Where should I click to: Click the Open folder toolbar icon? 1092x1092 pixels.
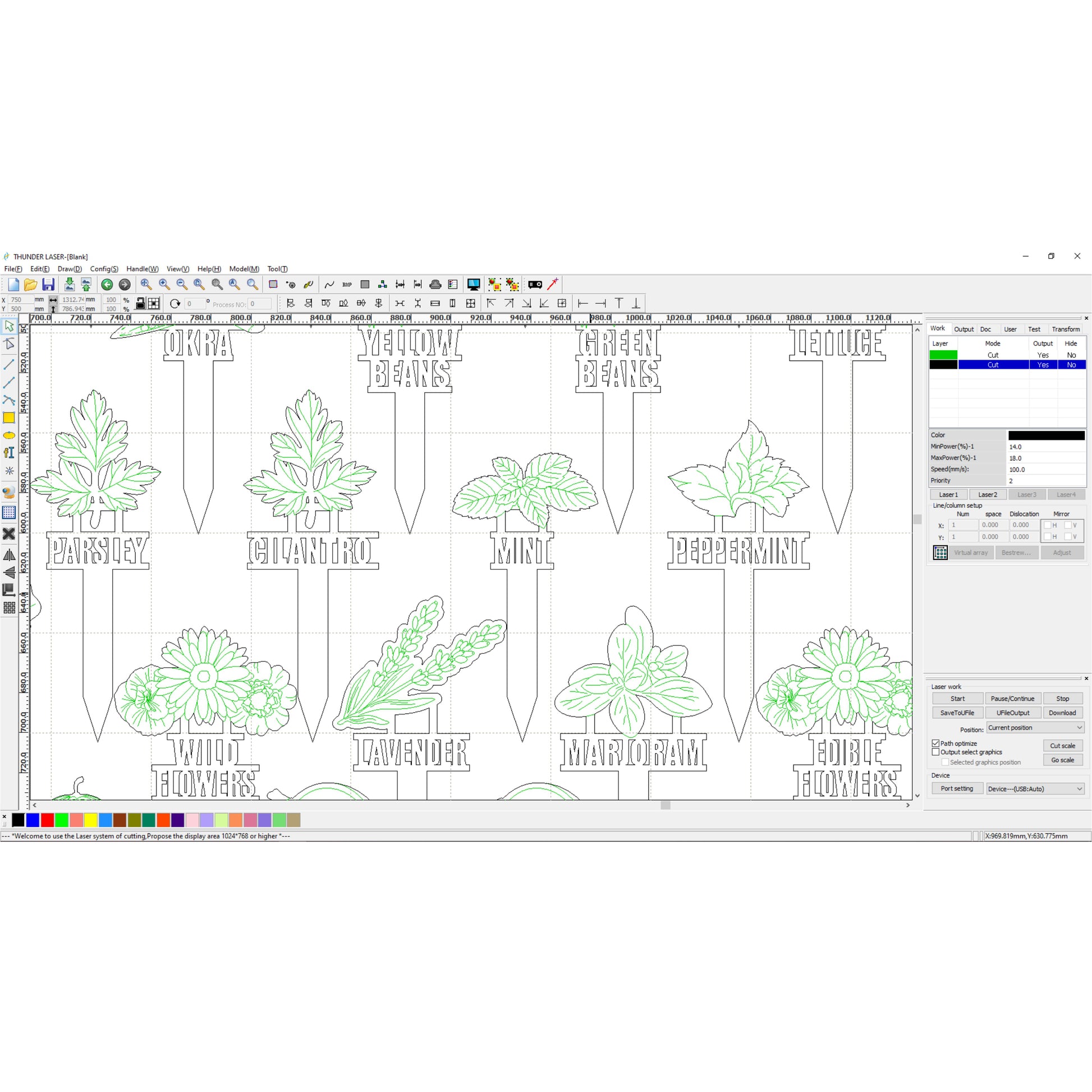pyautogui.click(x=30, y=285)
